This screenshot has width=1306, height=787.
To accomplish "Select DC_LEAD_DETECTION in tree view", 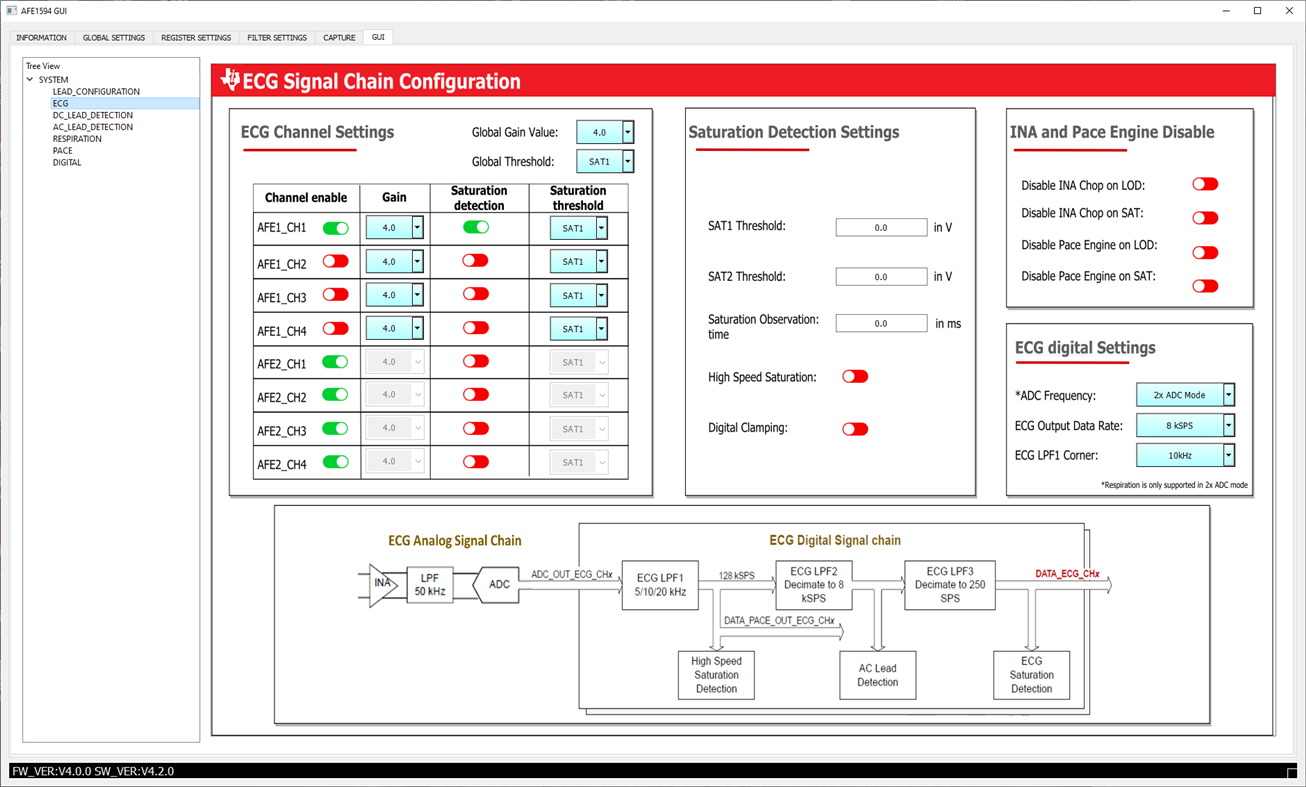I will [x=93, y=115].
